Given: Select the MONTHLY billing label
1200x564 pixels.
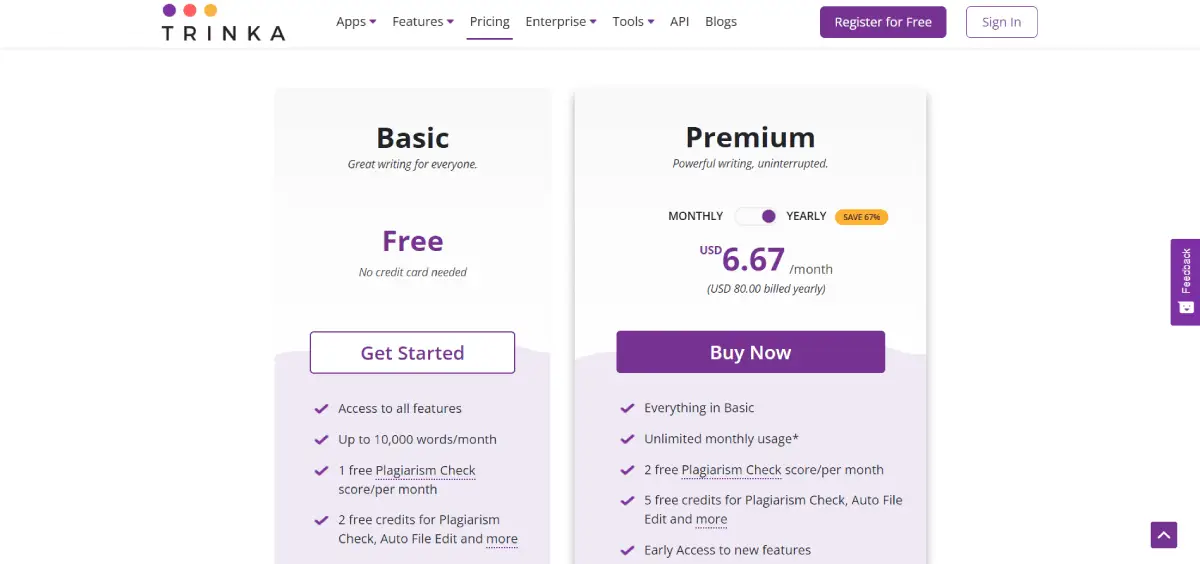Looking at the screenshot, I should click(695, 216).
